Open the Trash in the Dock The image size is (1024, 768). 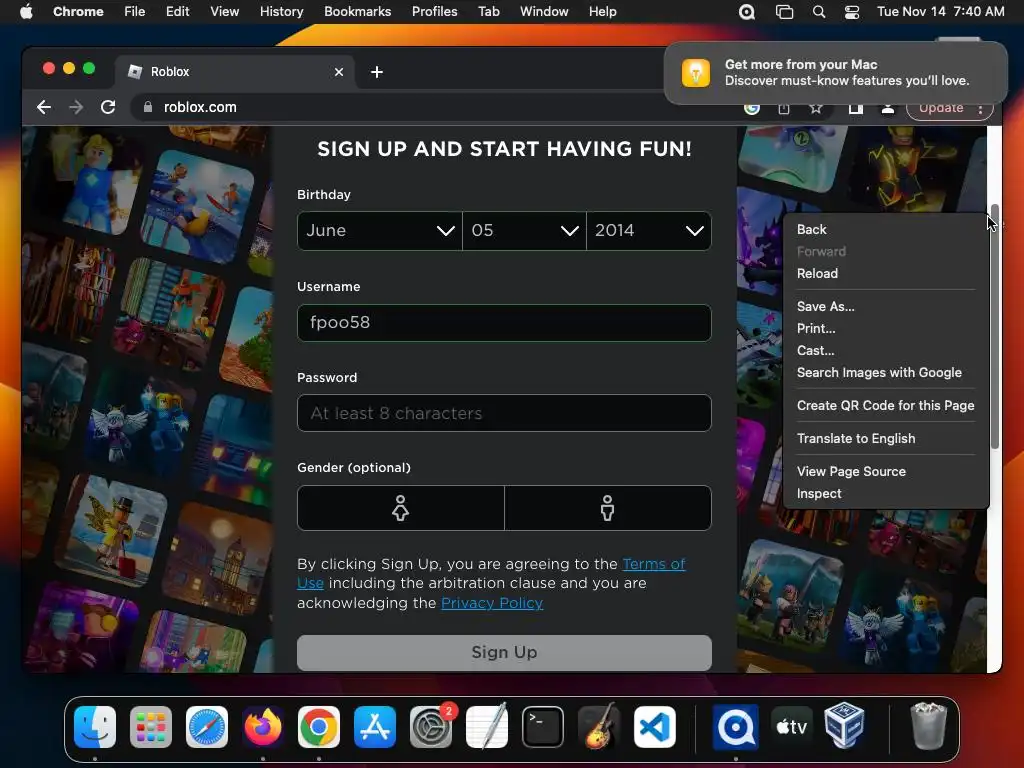929,726
